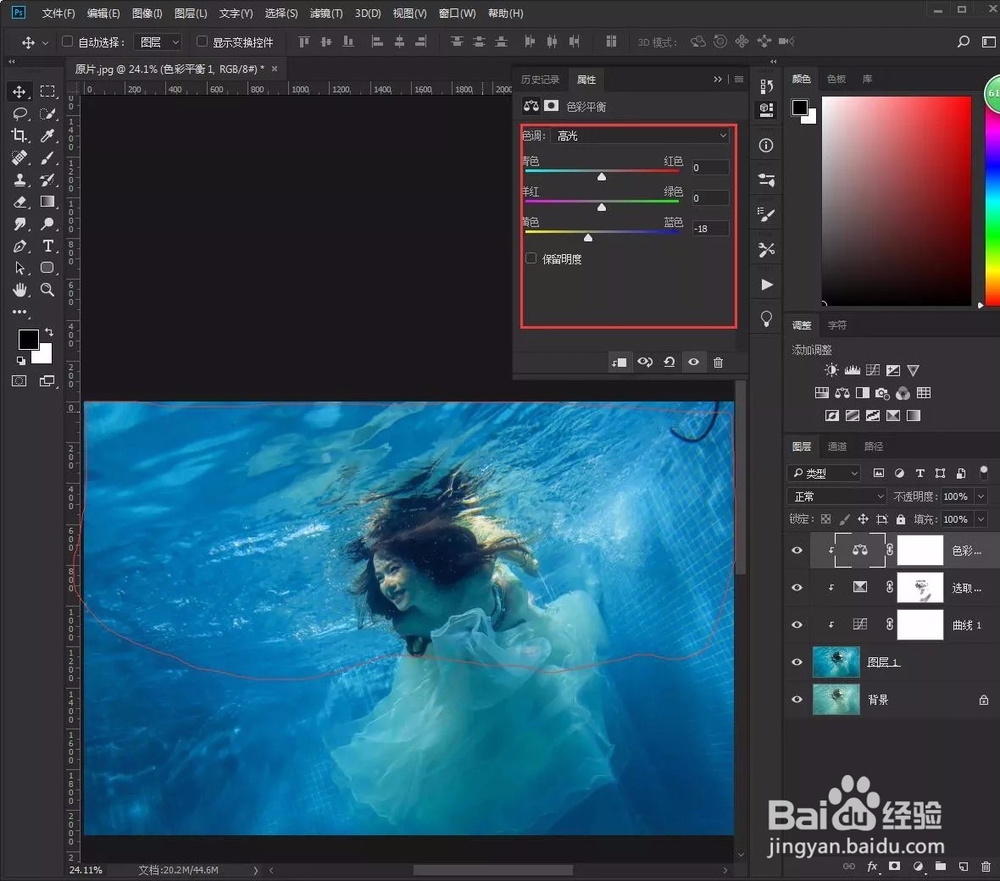Open the 图像(I) menu
Screen dimensions: 1000x881
click(x=147, y=13)
